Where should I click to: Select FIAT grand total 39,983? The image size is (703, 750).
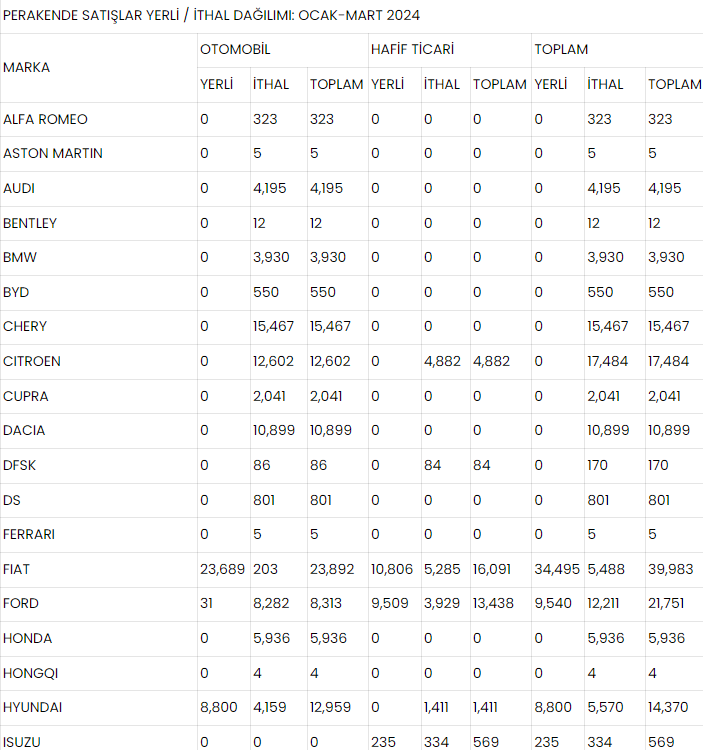[670, 569]
